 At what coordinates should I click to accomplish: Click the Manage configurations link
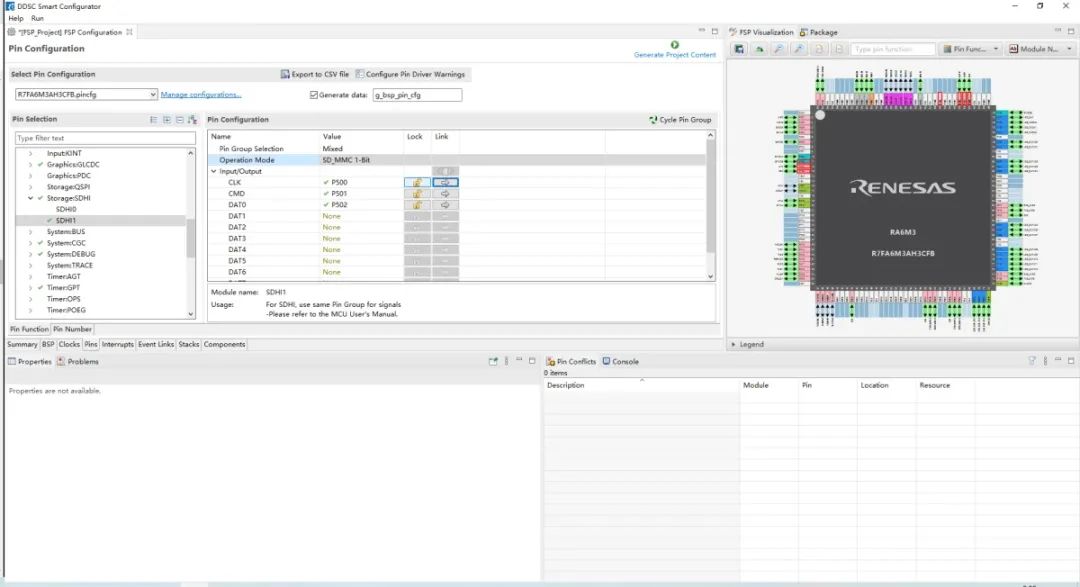(201, 94)
